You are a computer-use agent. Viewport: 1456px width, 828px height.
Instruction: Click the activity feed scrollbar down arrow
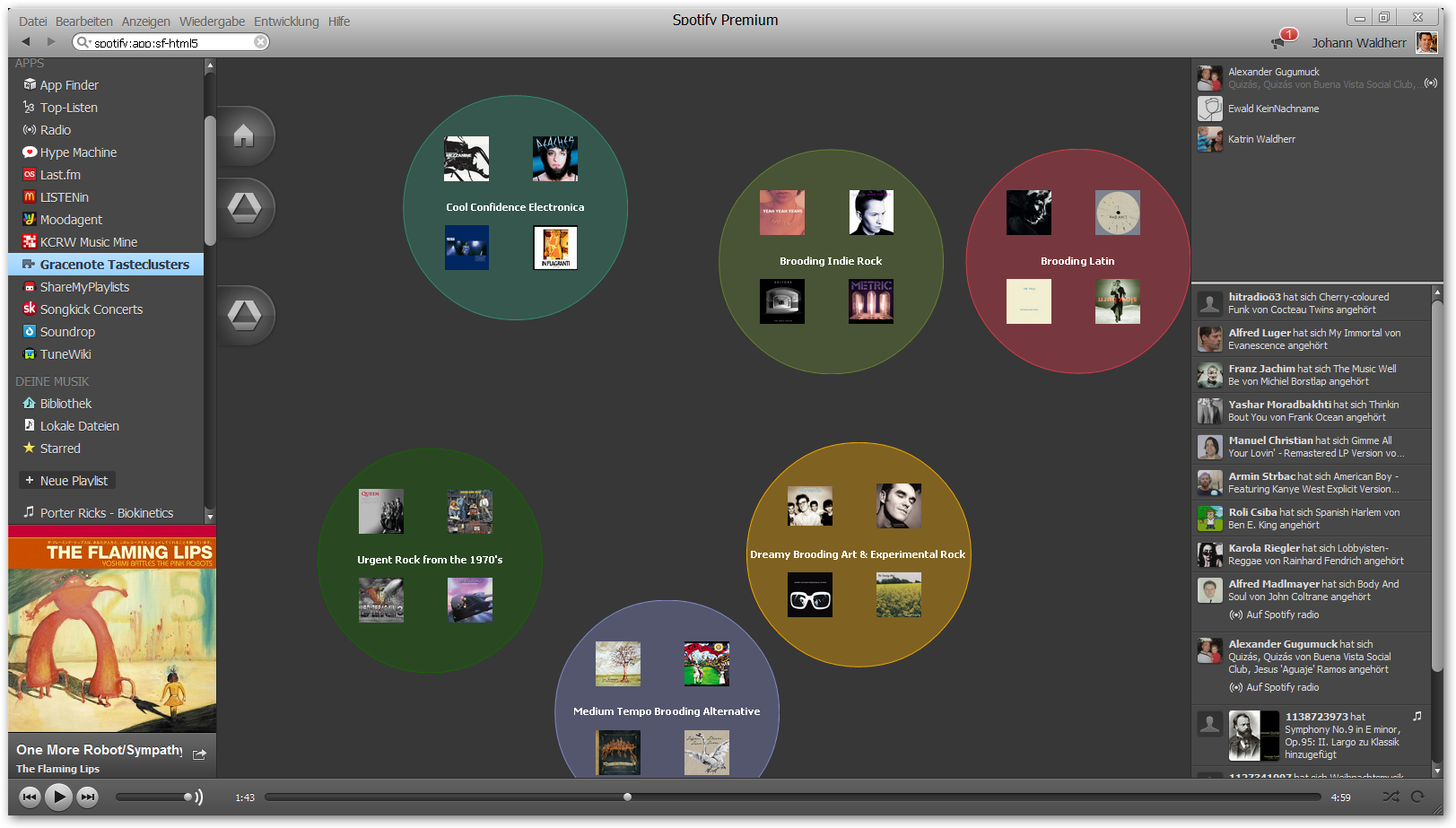pyautogui.click(x=1437, y=771)
